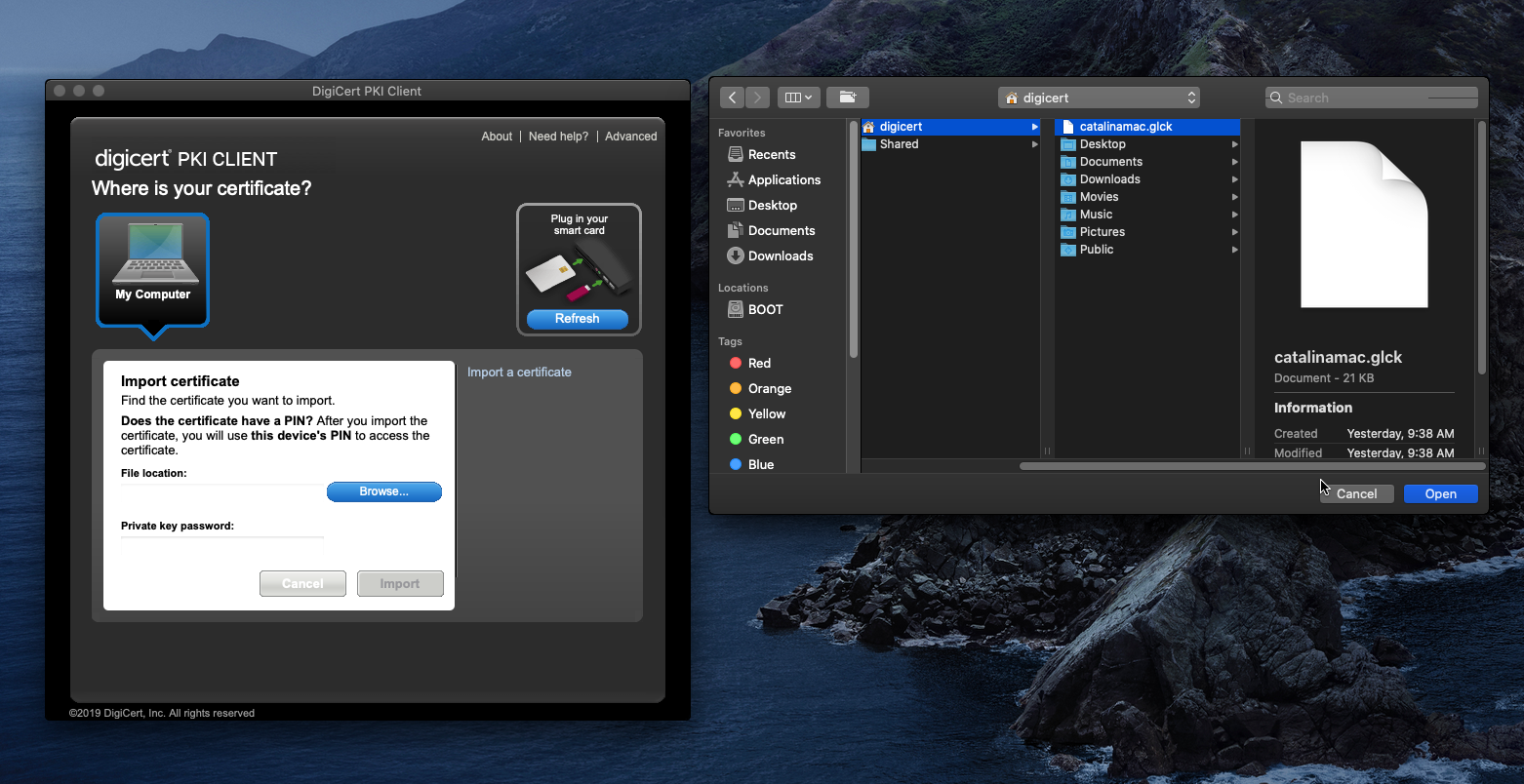Screen dimensions: 1524x784
Task: Open the Downloads folder in column list
Action: 1147,179
